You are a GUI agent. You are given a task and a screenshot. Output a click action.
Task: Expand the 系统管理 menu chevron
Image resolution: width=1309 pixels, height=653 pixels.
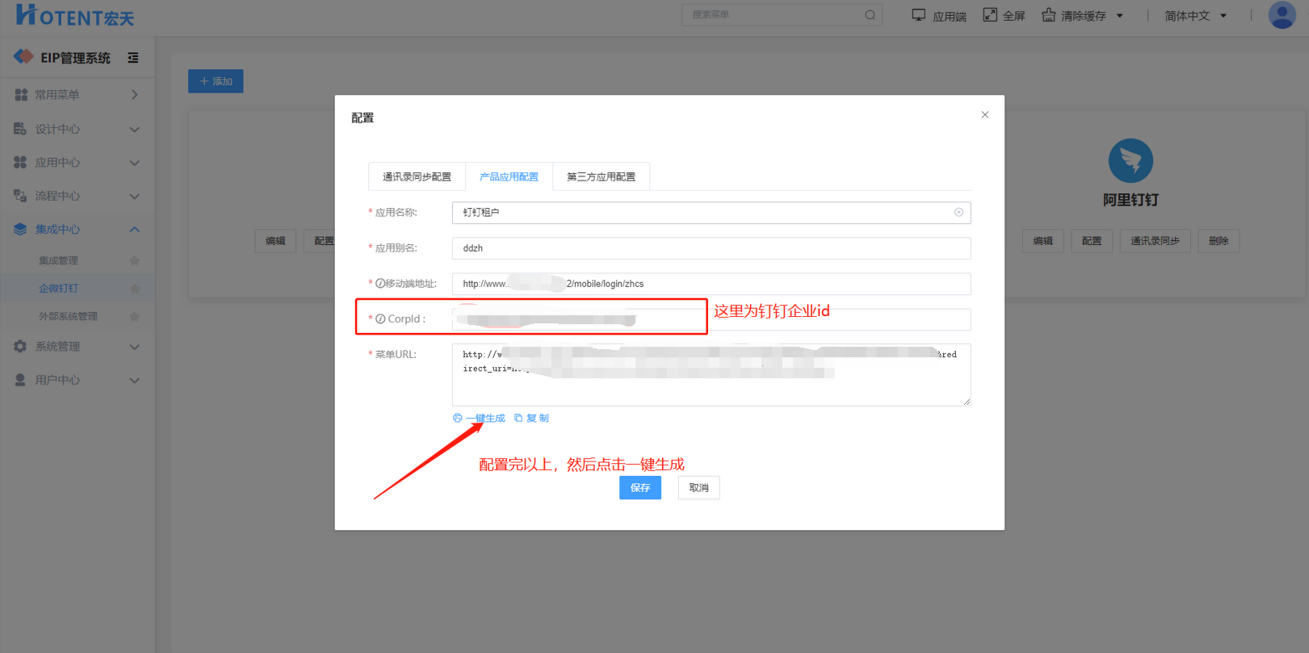tap(135, 346)
